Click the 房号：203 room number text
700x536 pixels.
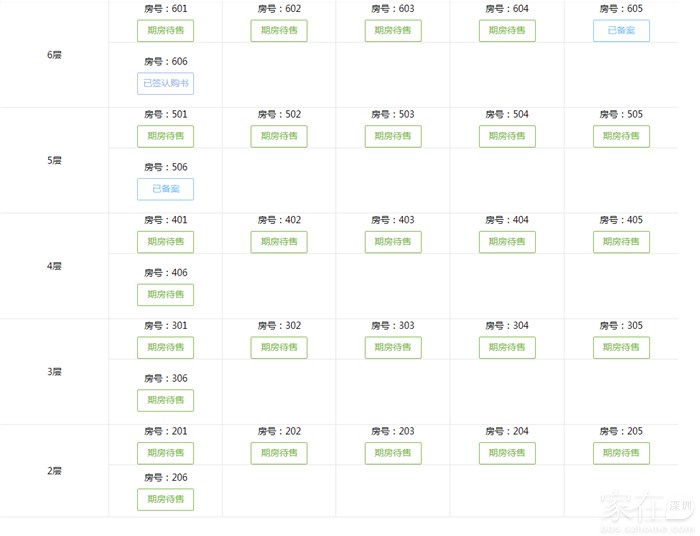tap(393, 432)
